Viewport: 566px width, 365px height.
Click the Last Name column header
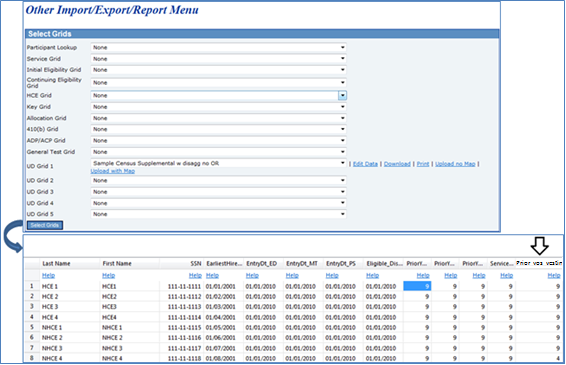pyautogui.click(x=70, y=264)
